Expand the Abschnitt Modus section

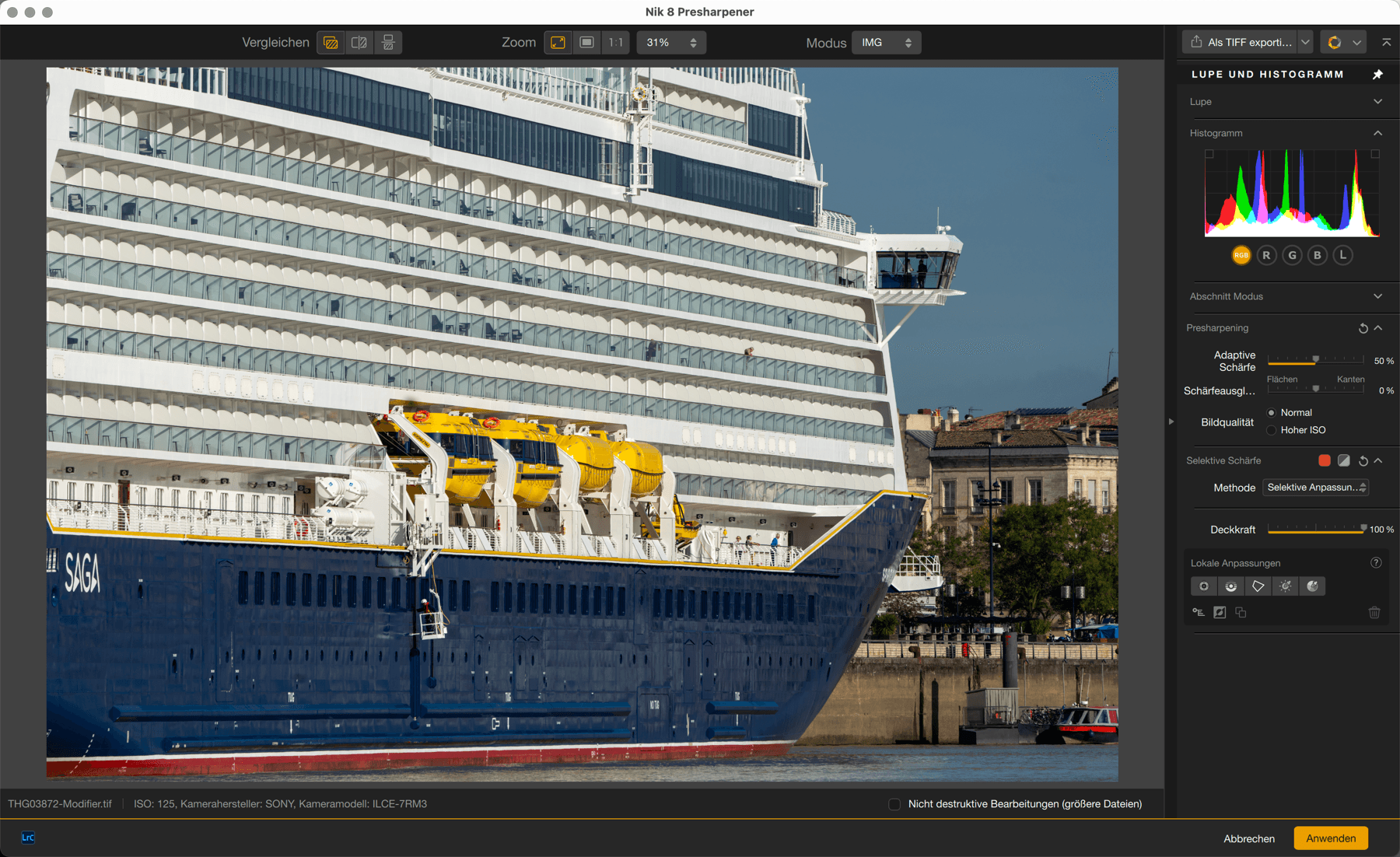click(1377, 296)
